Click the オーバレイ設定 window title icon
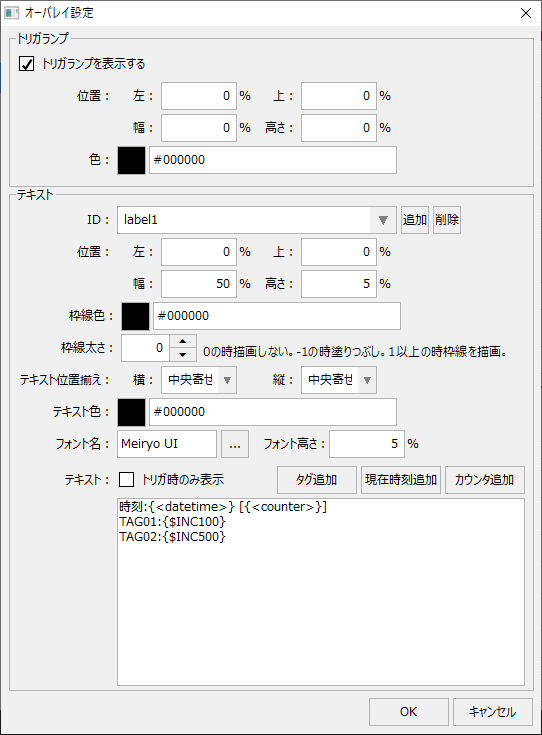 point(11,13)
